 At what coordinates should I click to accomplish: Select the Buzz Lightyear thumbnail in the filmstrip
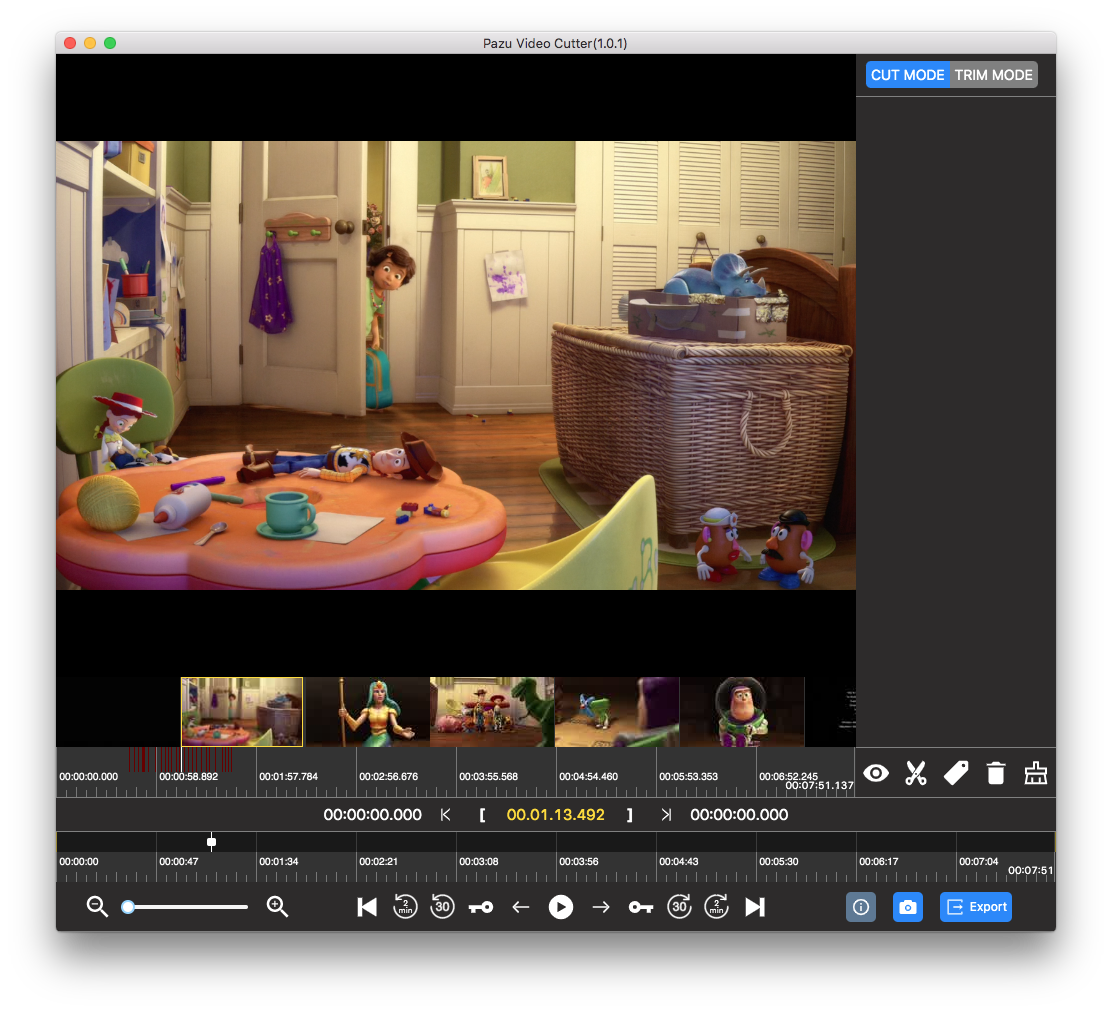(x=742, y=712)
